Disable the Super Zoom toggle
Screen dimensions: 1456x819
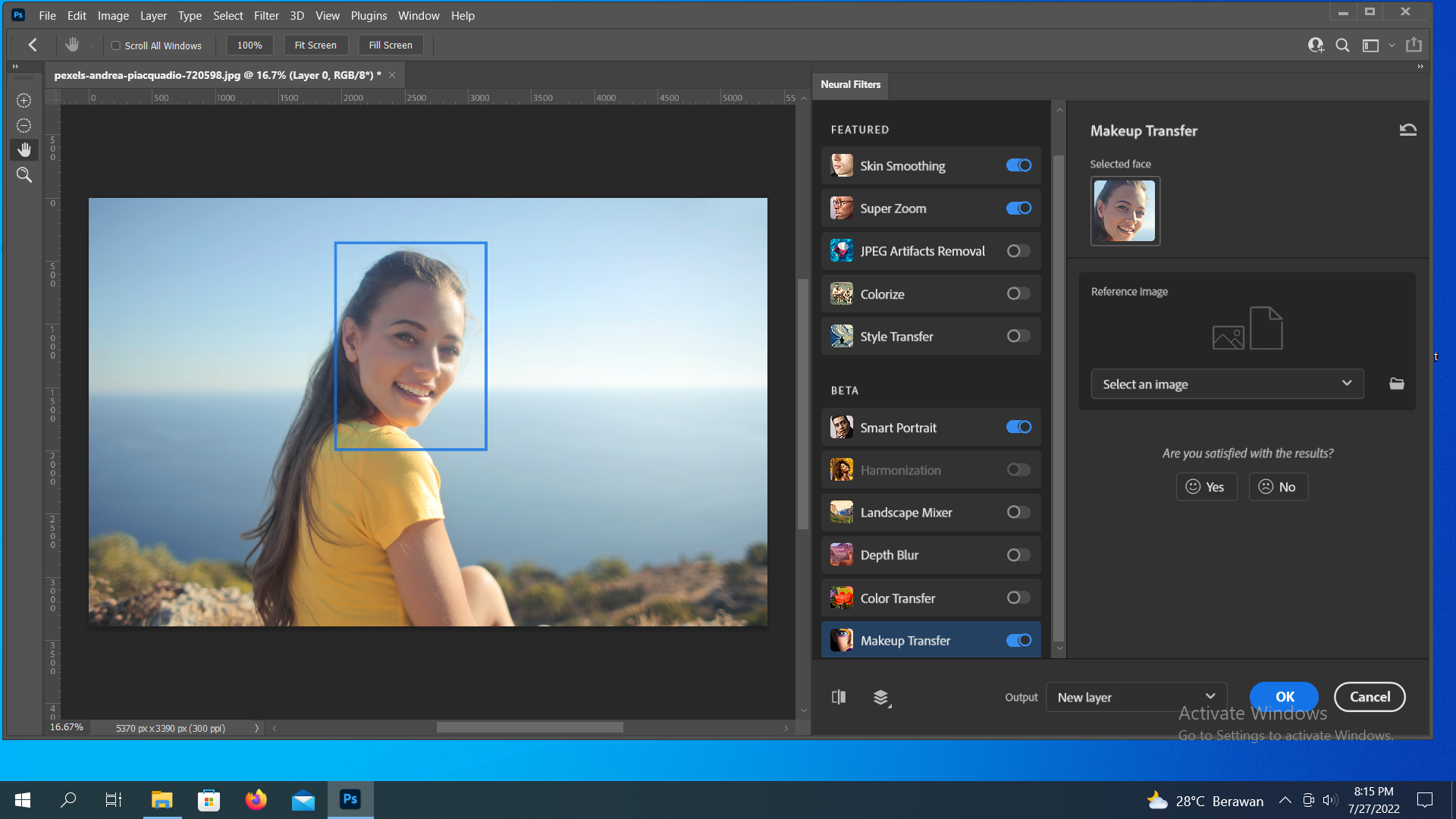pos(1018,208)
